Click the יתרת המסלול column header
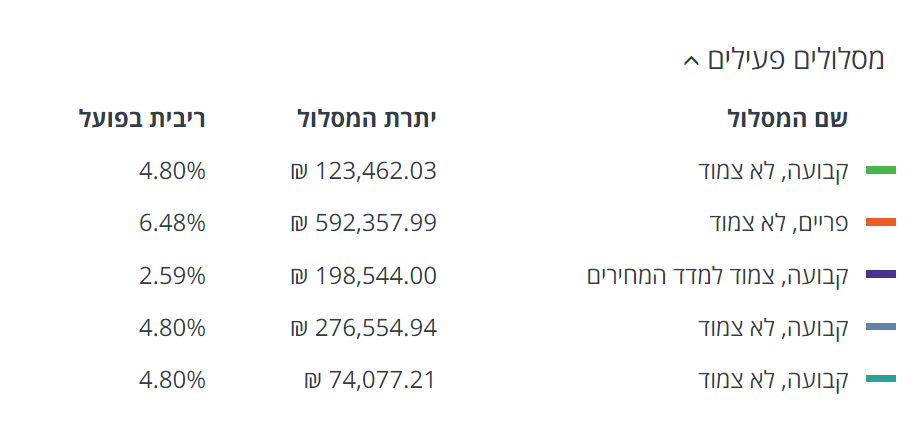 click(367, 119)
